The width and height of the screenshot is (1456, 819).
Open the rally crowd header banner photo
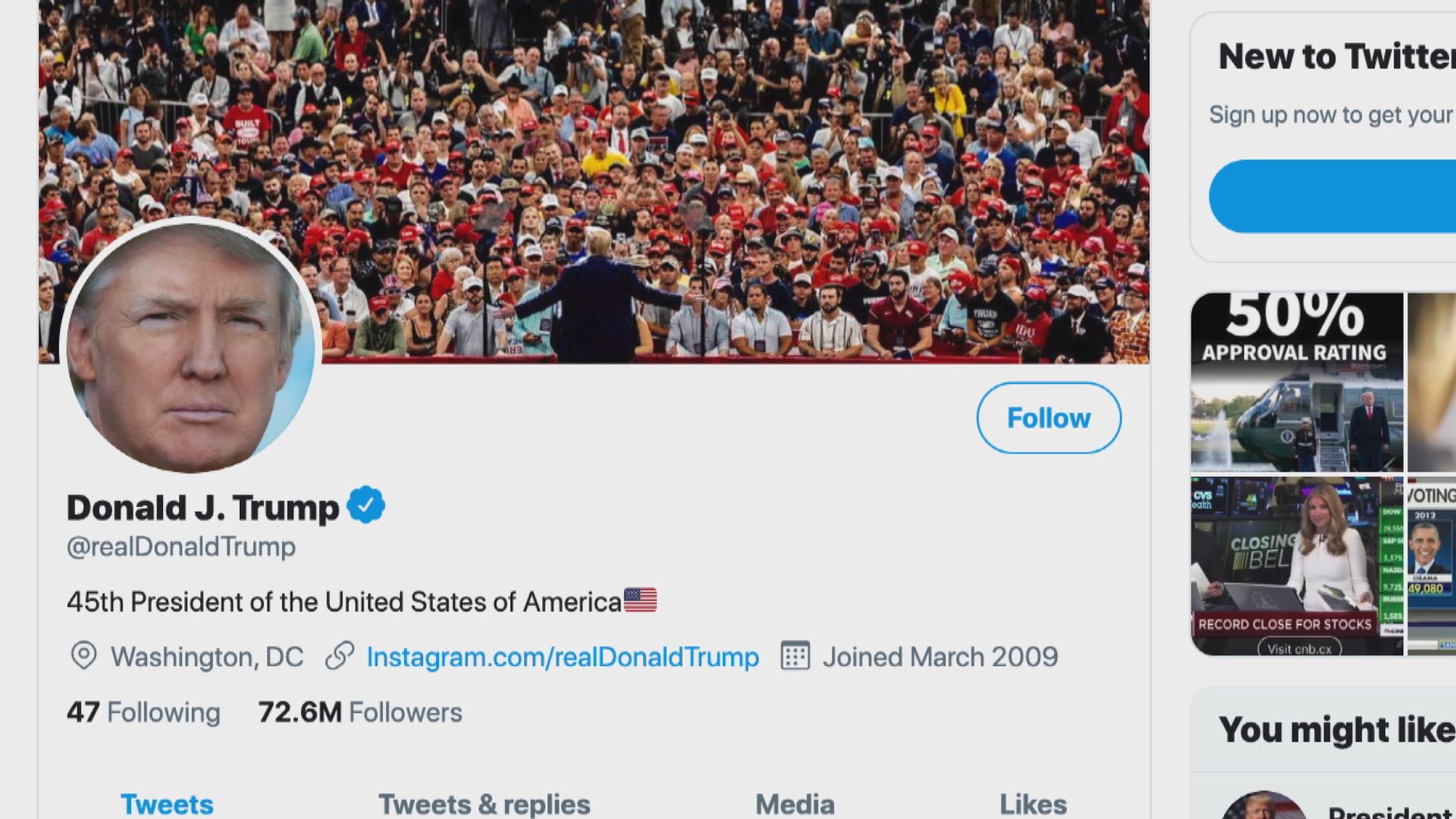click(x=682, y=152)
